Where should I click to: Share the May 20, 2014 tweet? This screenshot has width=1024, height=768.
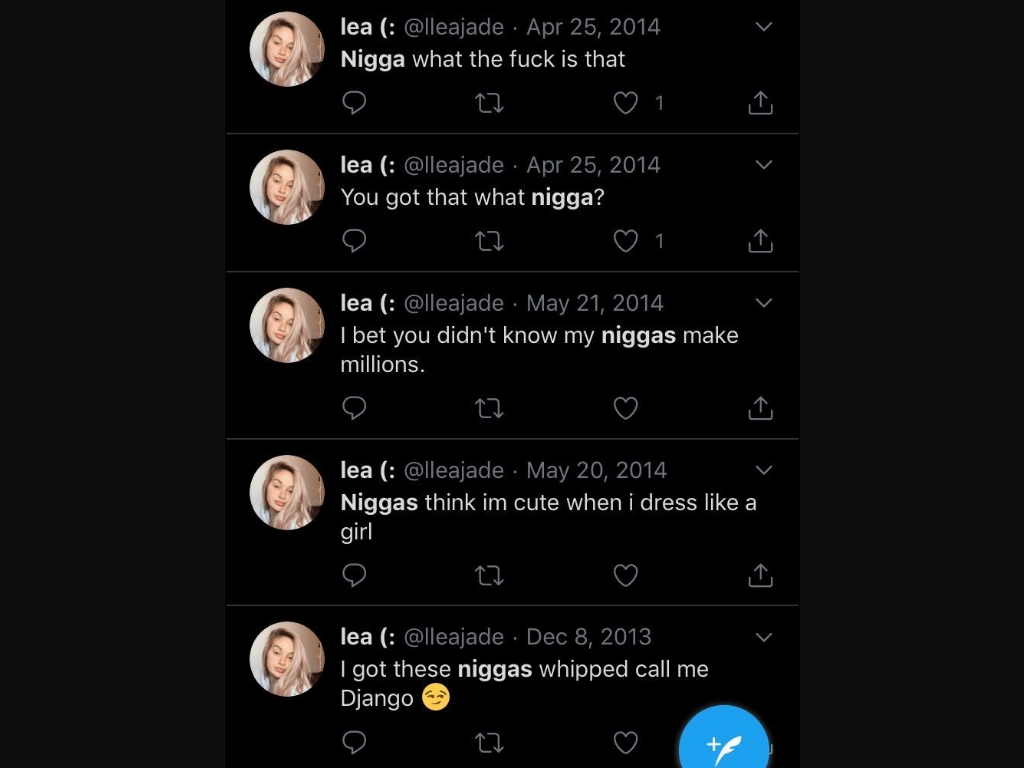[760, 575]
